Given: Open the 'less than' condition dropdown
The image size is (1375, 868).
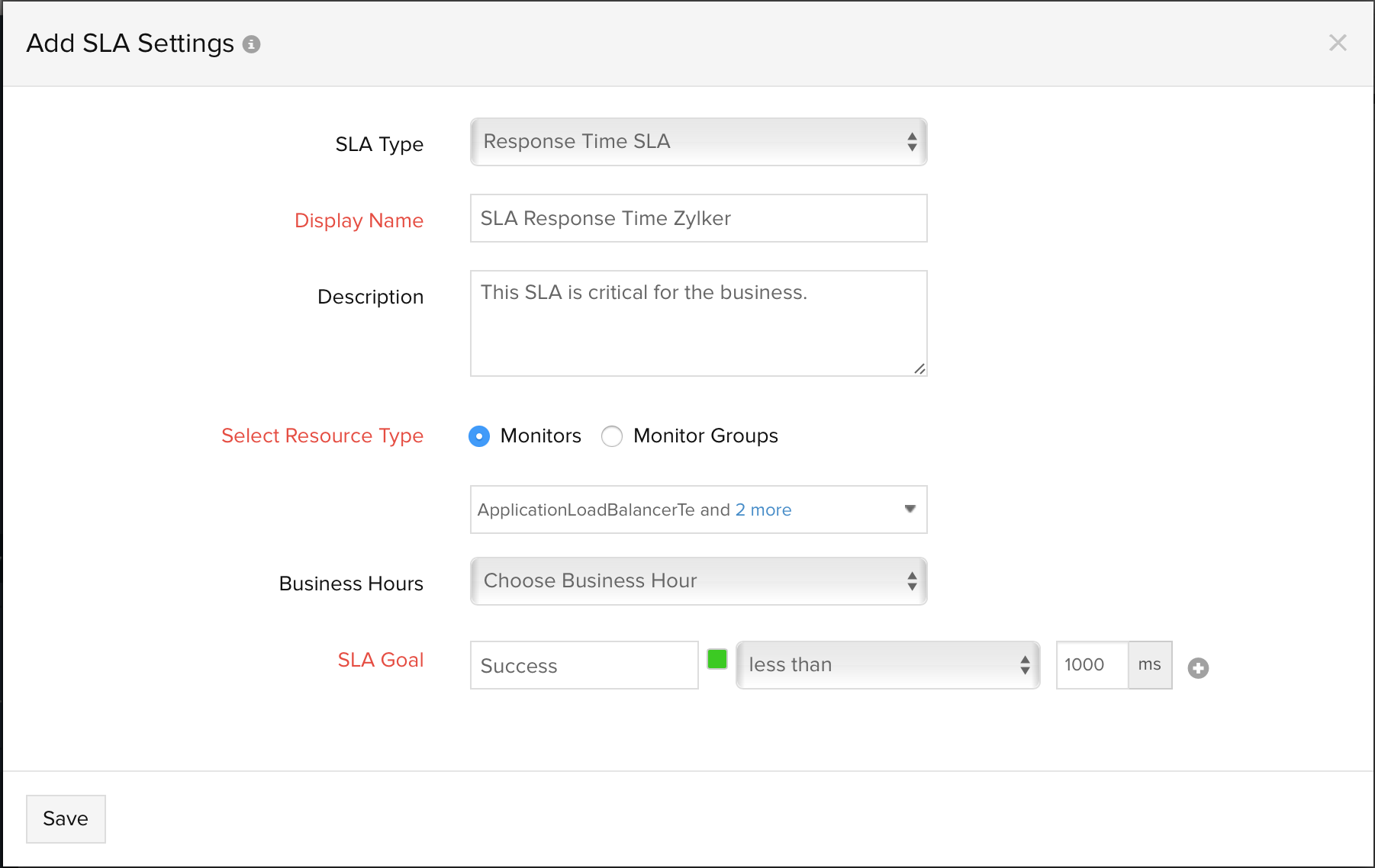Looking at the screenshot, I should point(887,665).
